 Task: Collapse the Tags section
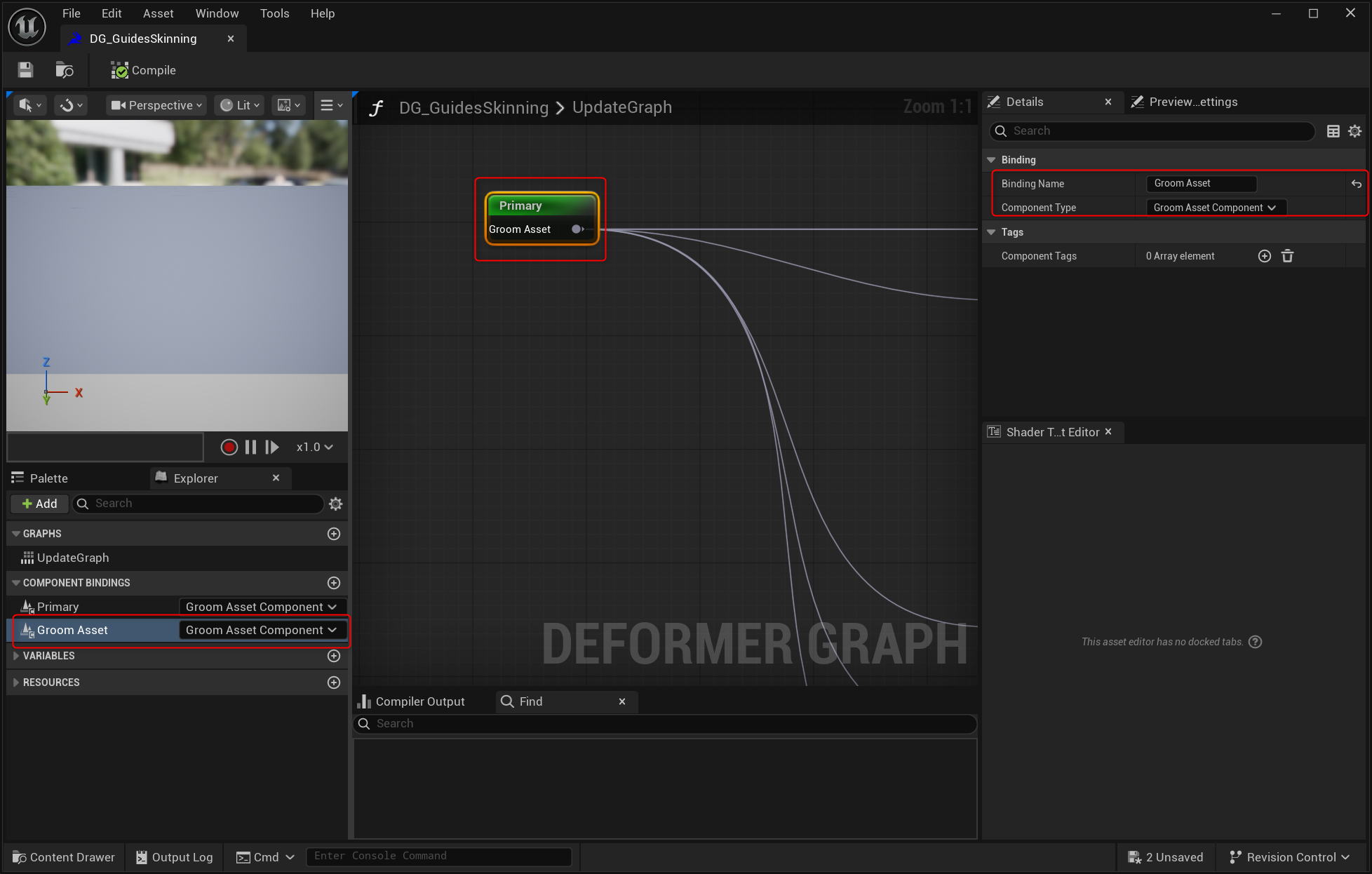point(991,232)
